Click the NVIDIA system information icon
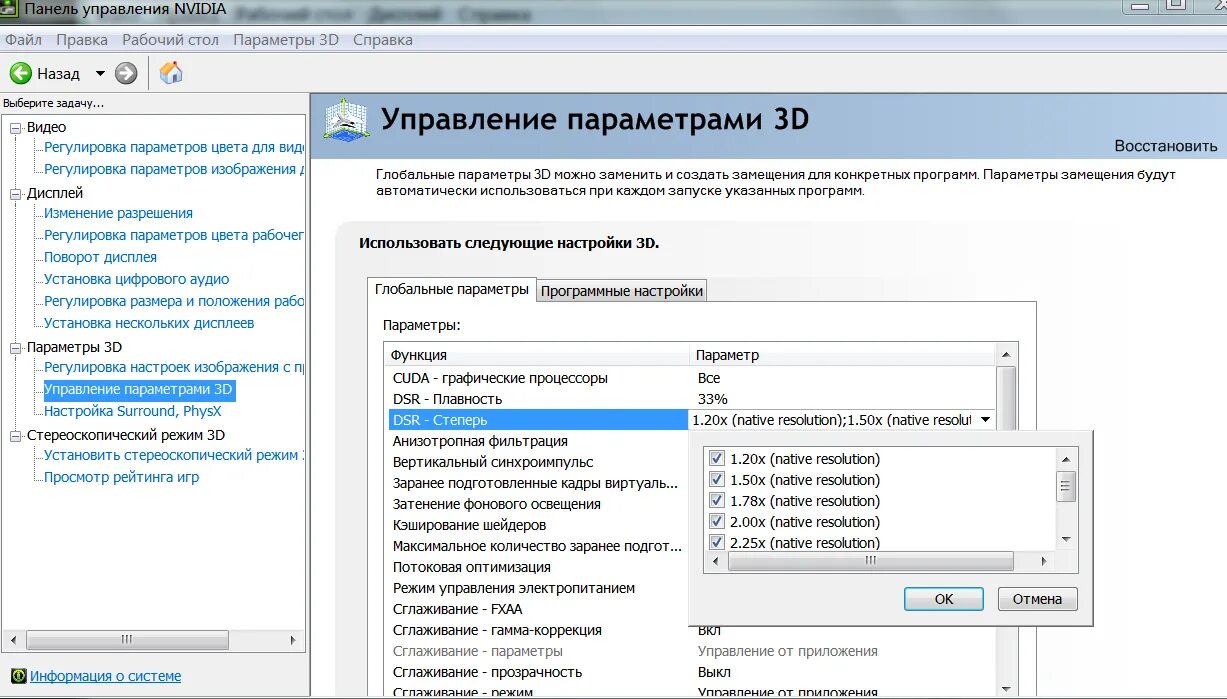The width and height of the screenshot is (1227, 699). click(x=18, y=676)
